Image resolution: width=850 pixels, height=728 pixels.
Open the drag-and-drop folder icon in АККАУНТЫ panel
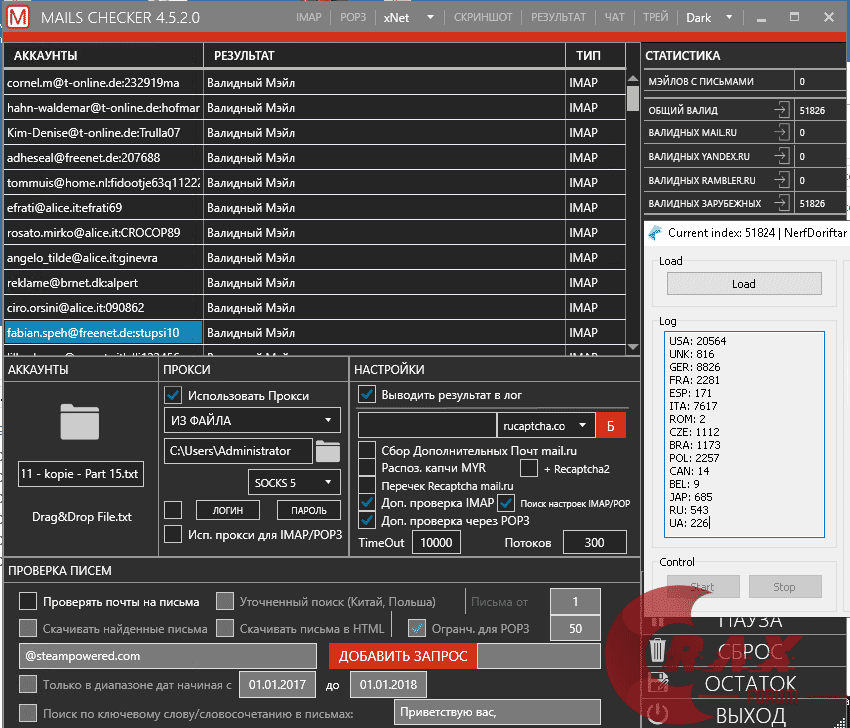(x=80, y=420)
